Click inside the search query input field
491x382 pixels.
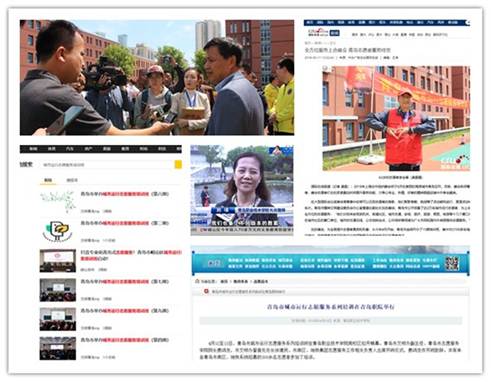tap(107, 165)
